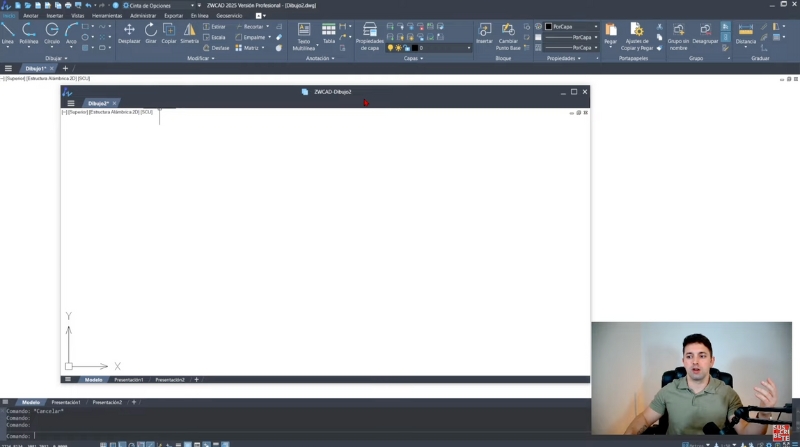
Task: Open the Anotar ribbon tab
Action: 30,16
